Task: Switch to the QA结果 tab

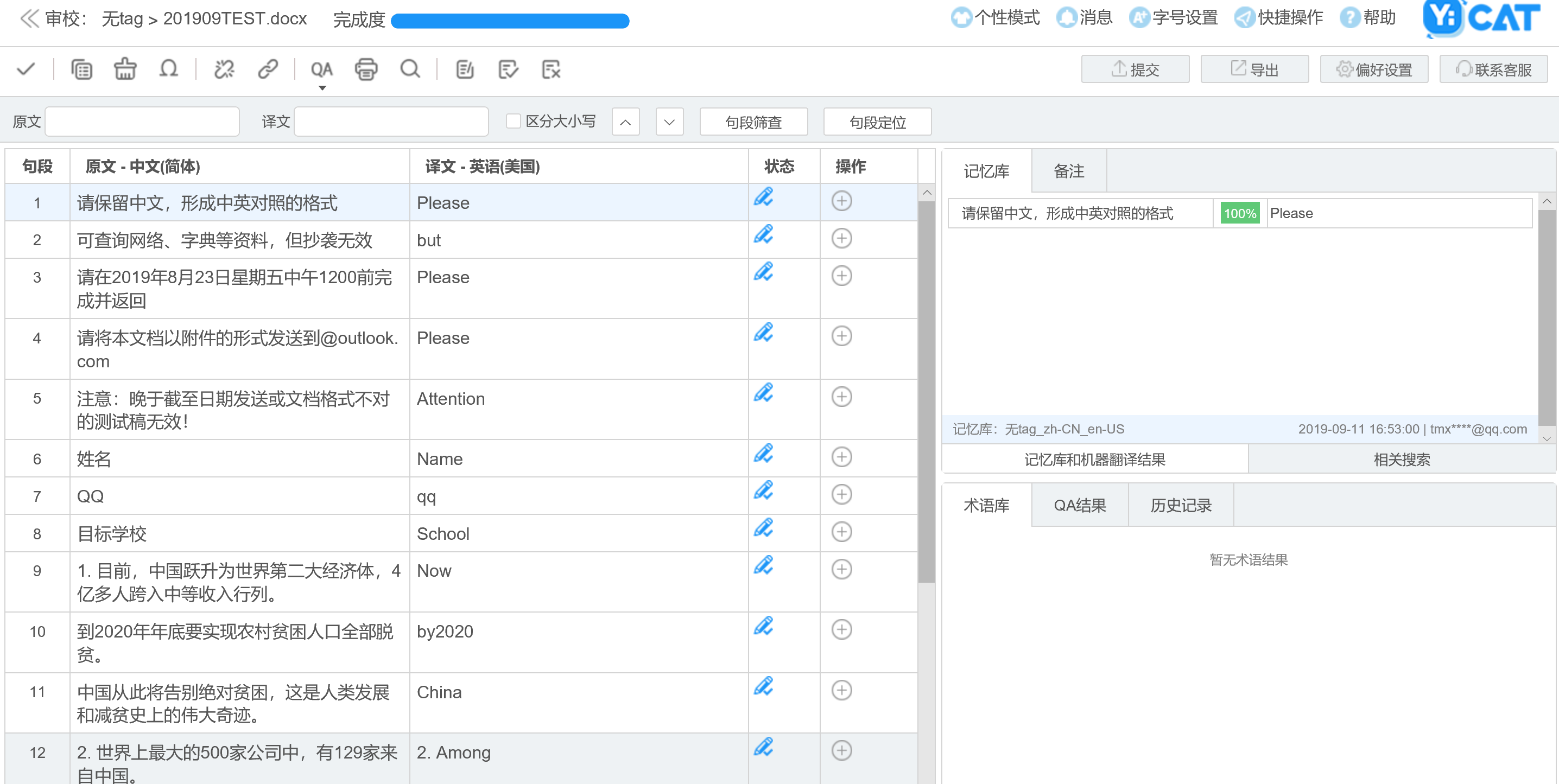Action: (1080, 505)
